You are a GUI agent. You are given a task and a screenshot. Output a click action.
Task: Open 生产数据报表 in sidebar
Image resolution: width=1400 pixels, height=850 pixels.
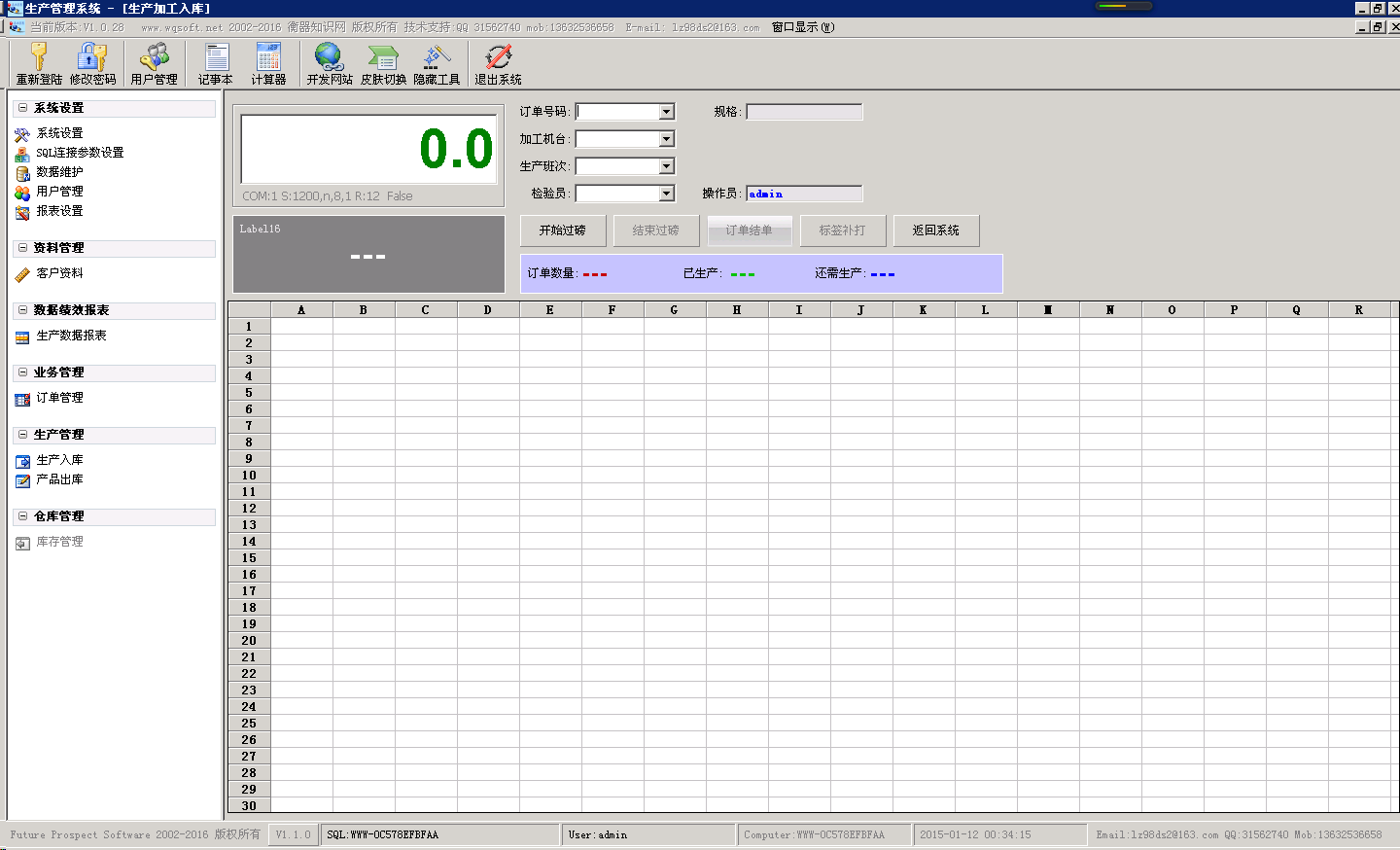click(x=71, y=336)
